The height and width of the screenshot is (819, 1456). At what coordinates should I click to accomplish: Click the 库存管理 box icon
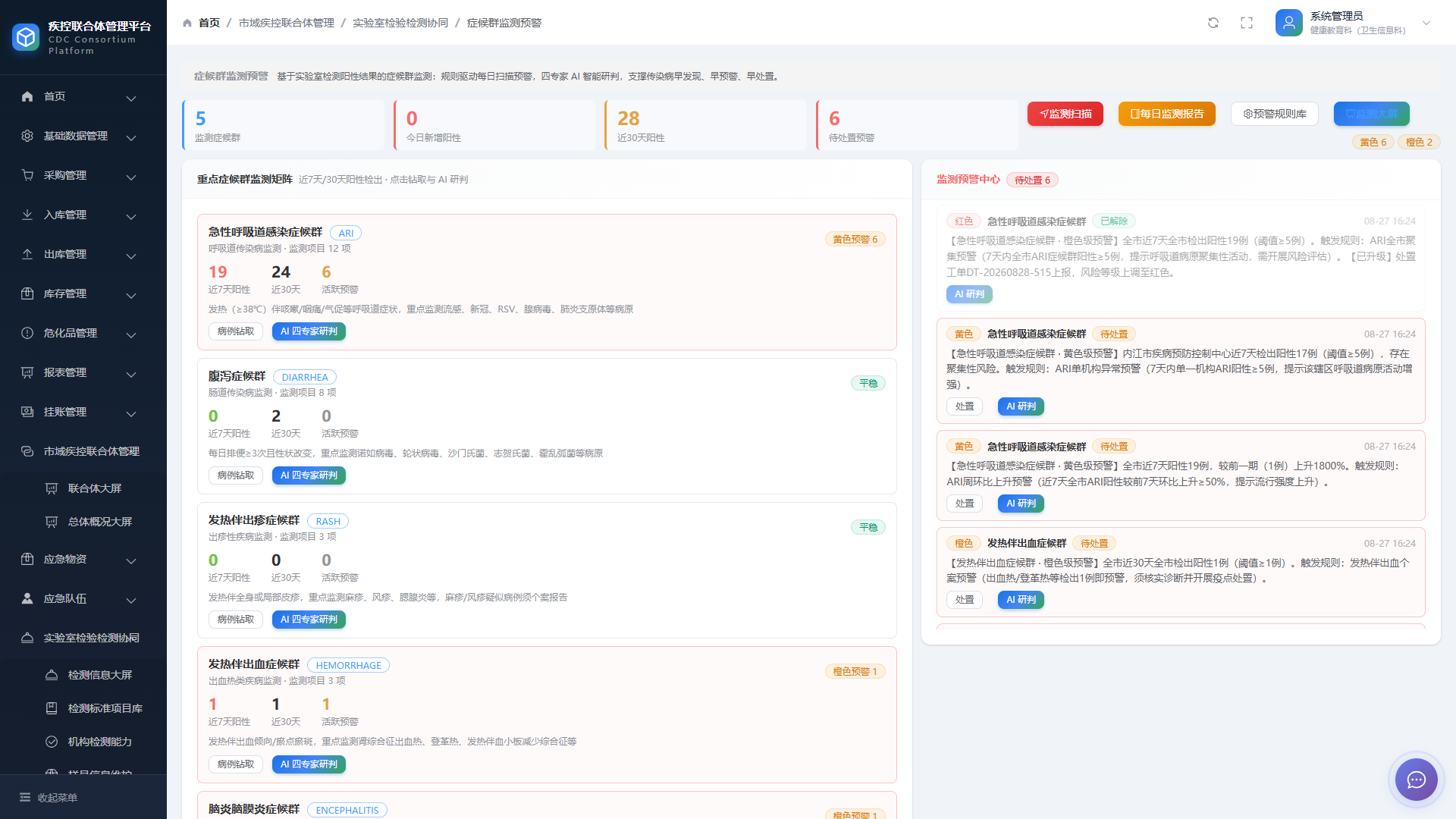pos(27,293)
